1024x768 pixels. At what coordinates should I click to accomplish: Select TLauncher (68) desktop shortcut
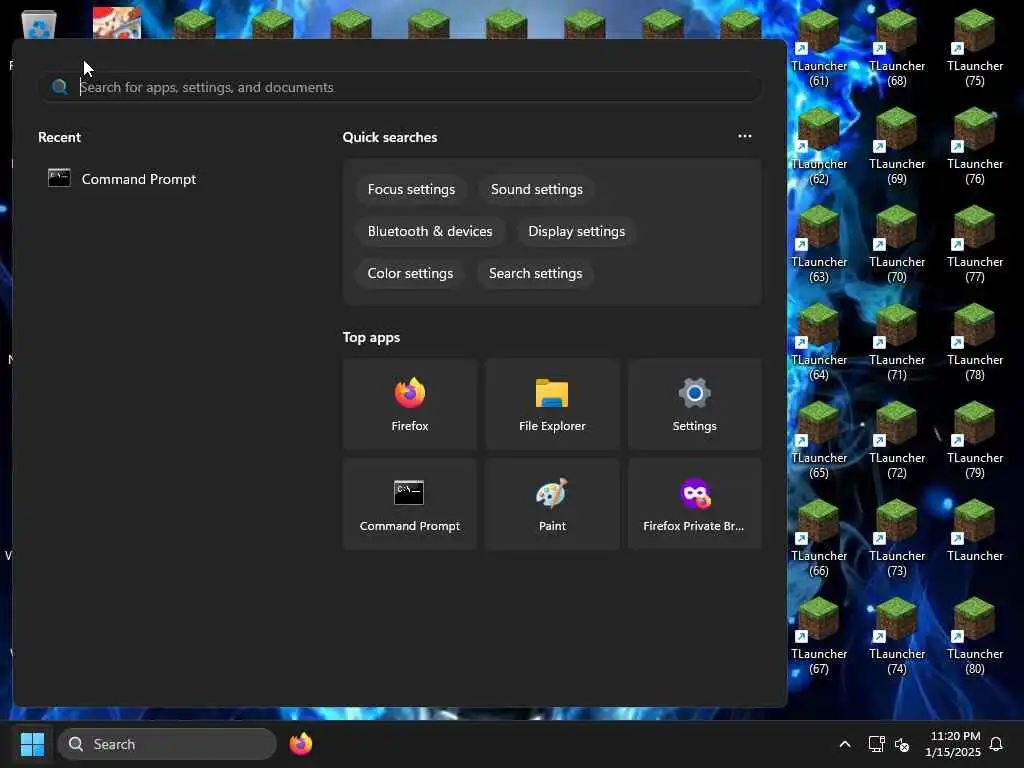click(x=897, y=48)
